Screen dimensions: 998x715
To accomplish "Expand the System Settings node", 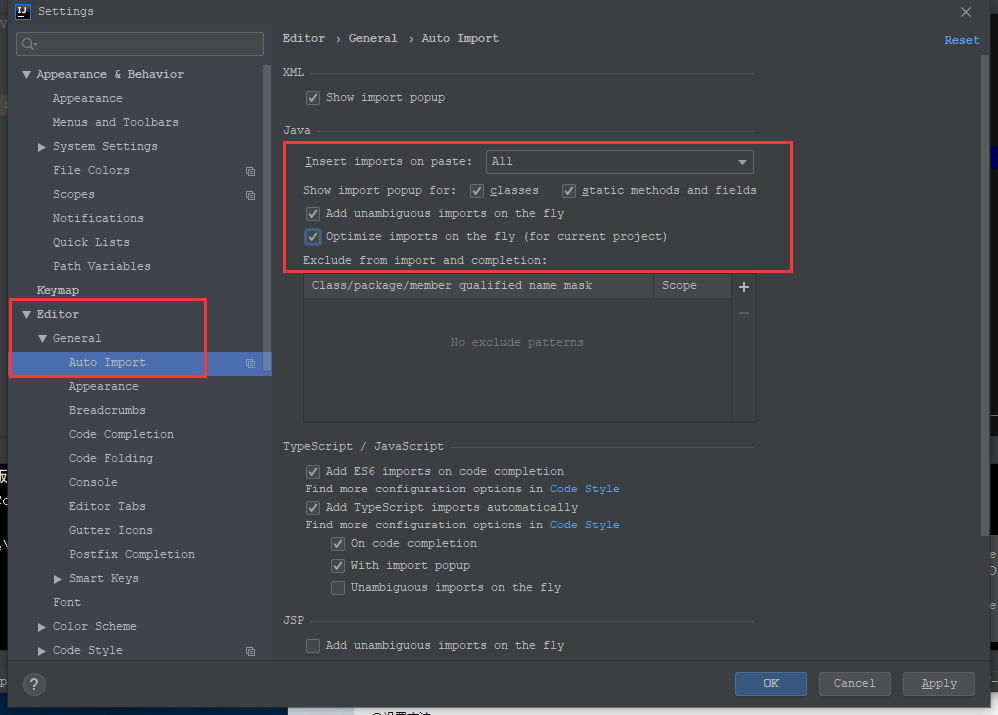I will click(42, 147).
